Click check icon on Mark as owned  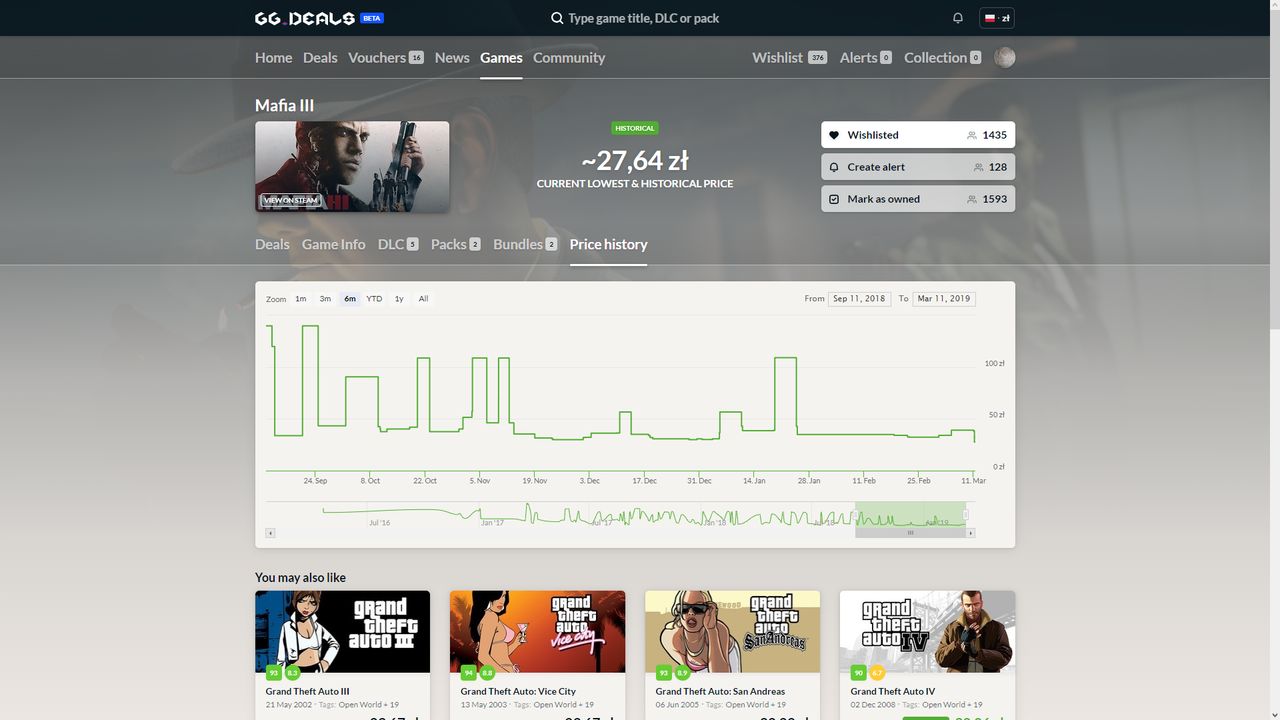coord(835,199)
